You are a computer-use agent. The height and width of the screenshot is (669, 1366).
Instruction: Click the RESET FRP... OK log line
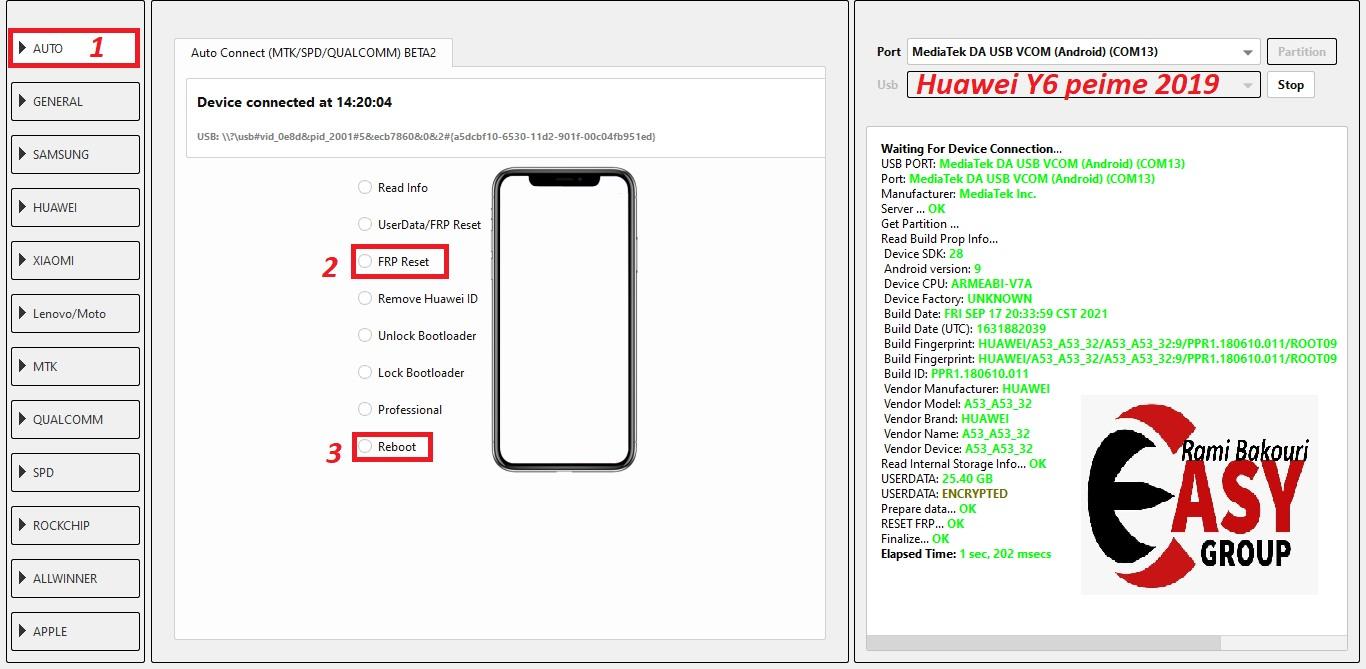coord(922,524)
